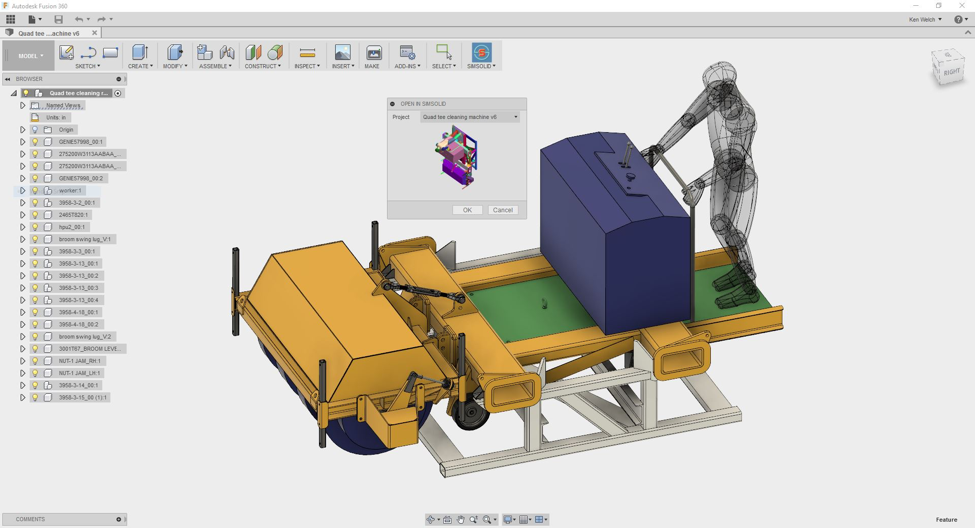Click the Insert image icon

pos(342,53)
